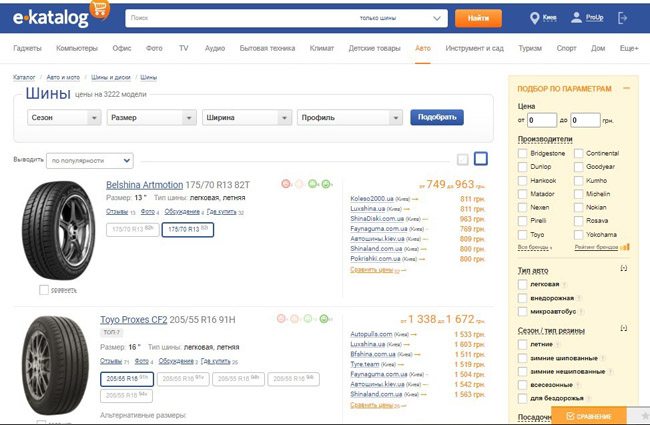
Task: Open Отзывы reviews link for Toyo Proxes
Action: [x=111, y=362]
